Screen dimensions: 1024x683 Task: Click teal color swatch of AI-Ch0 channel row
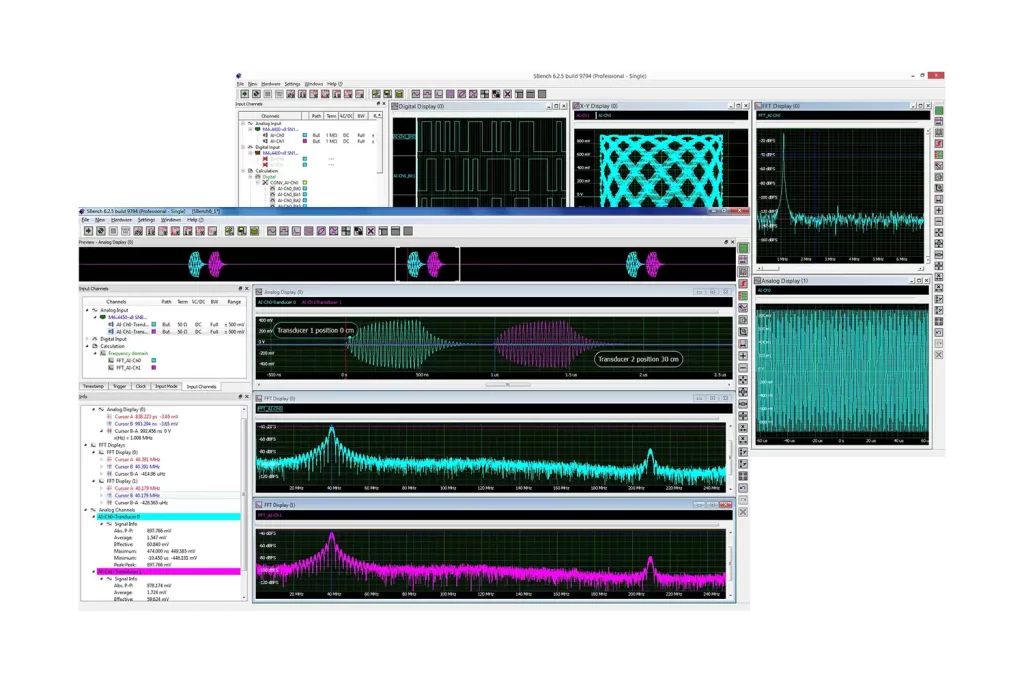[x=154, y=325]
